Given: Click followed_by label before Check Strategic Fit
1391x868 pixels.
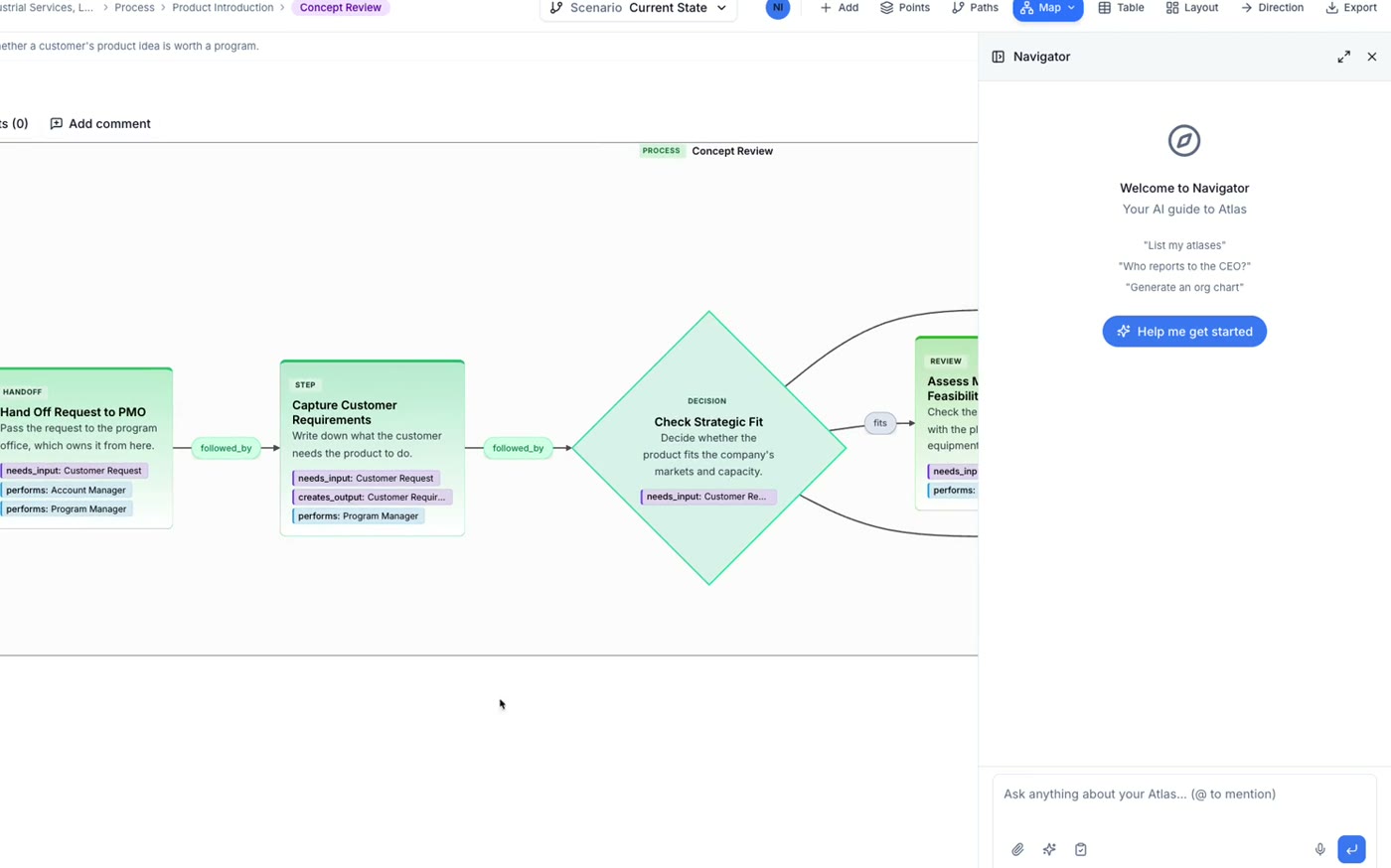Looking at the screenshot, I should pos(518,448).
